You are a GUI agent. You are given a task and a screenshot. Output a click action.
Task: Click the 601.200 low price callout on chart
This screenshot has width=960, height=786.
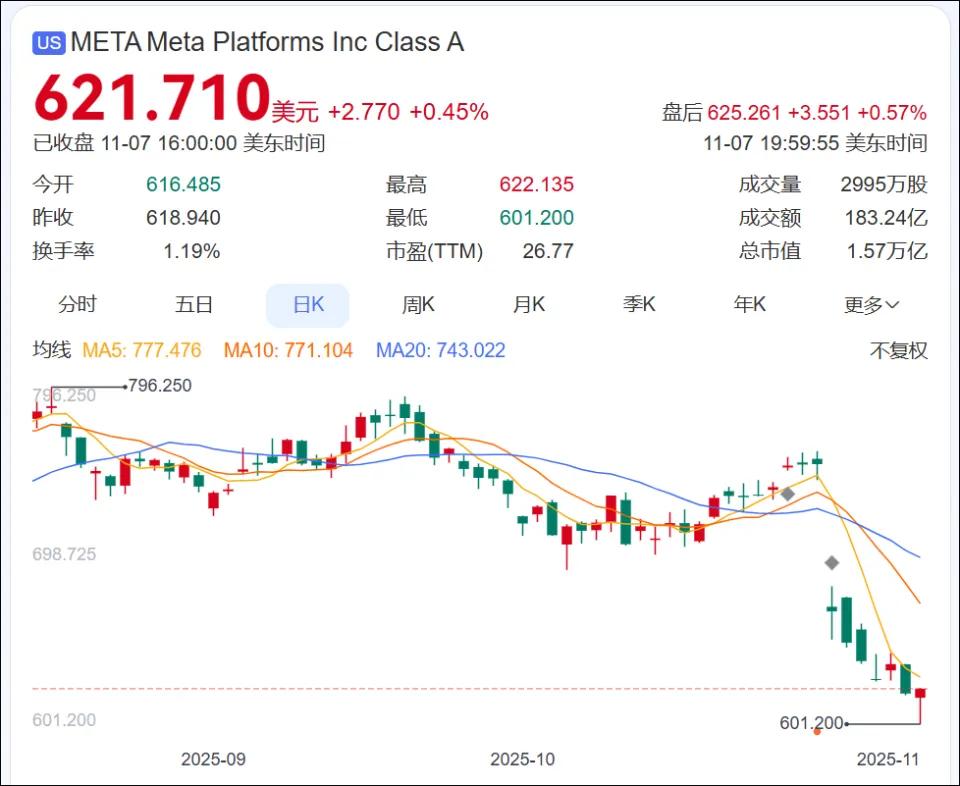click(x=811, y=723)
